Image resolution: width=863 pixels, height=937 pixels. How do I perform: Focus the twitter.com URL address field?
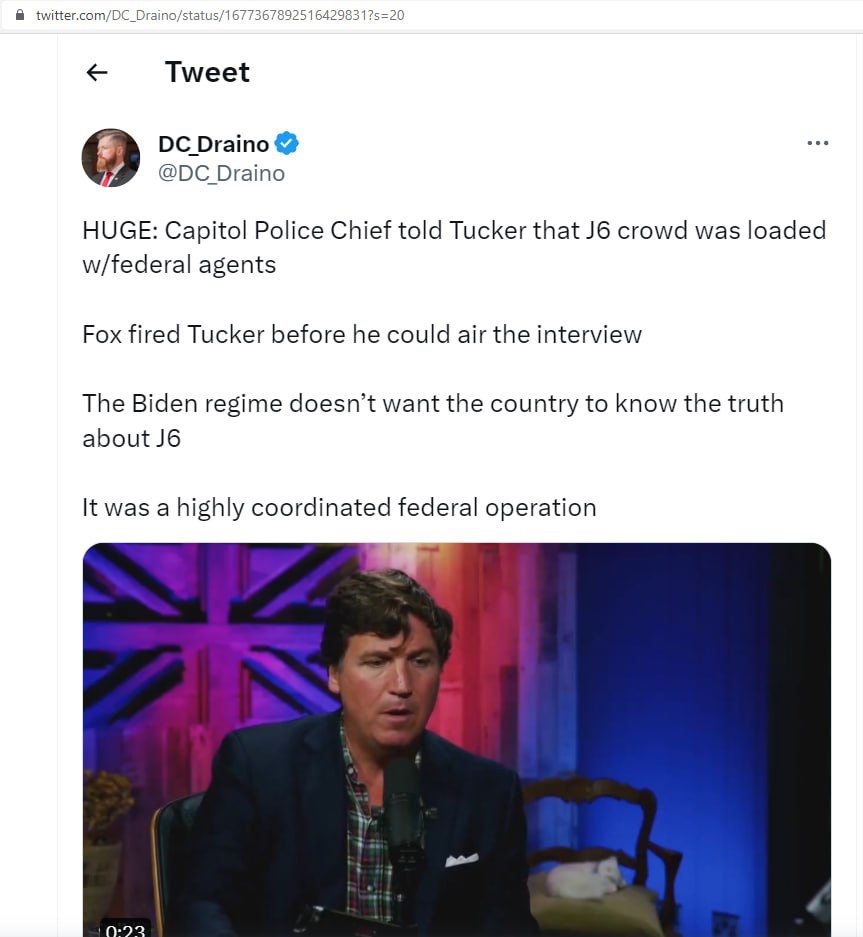pos(220,16)
